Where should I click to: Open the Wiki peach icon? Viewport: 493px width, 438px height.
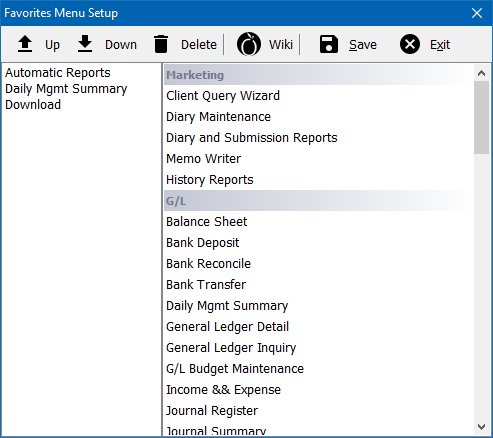(x=249, y=44)
